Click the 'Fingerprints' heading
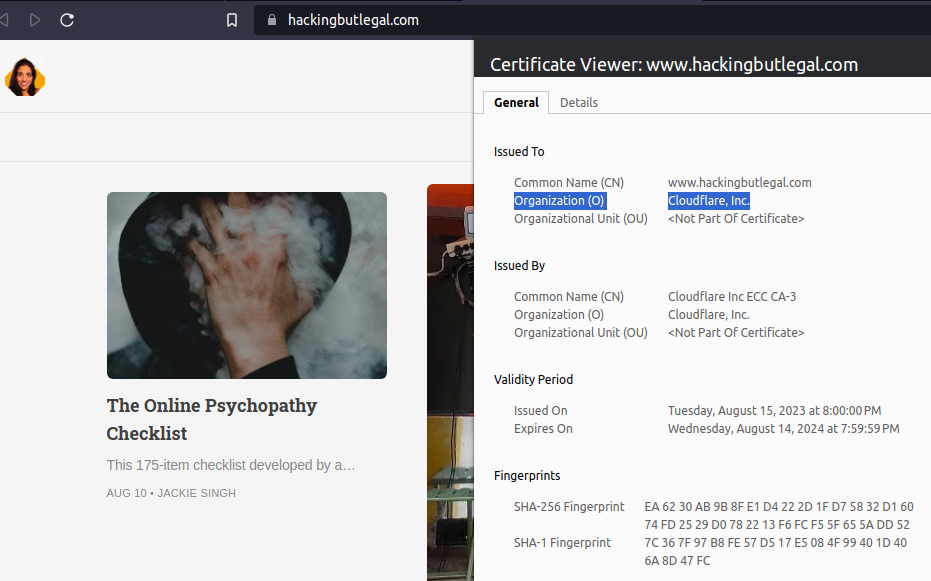 pos(527,476)
